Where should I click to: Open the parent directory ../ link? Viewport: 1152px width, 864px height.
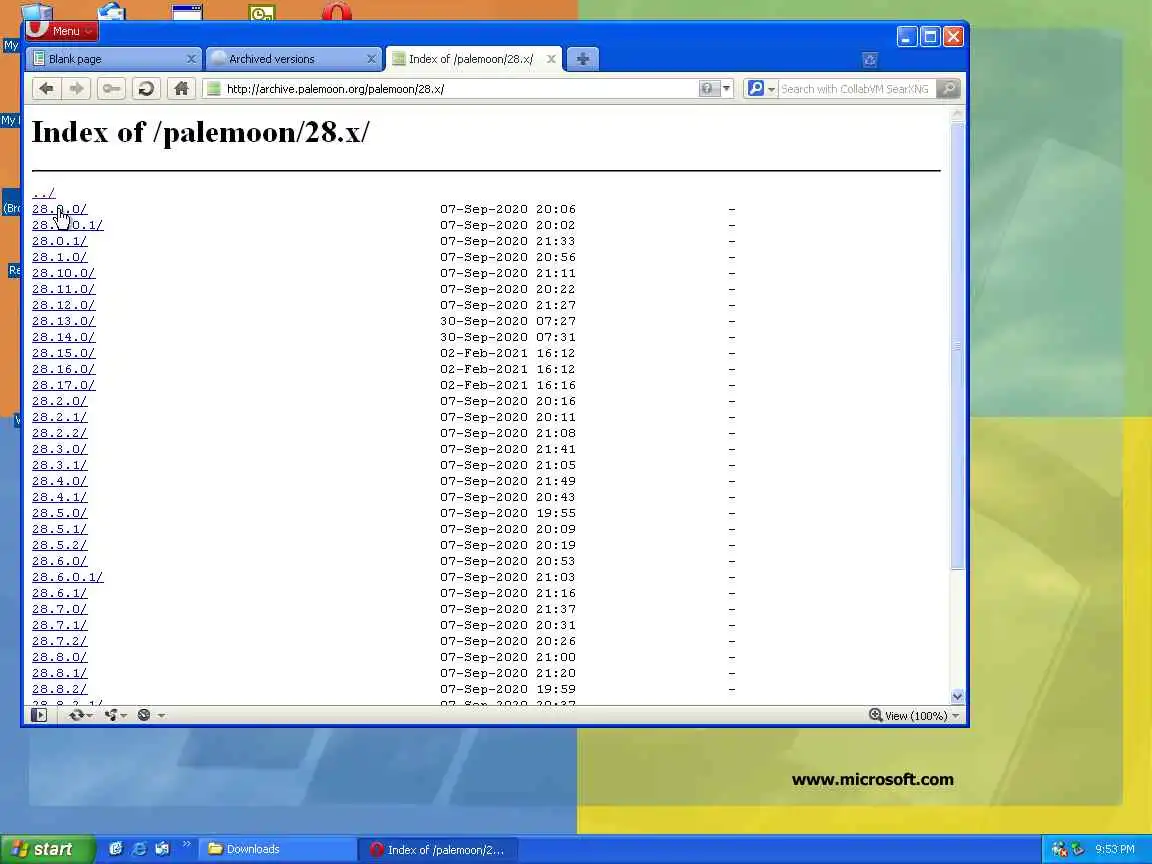[43, 193]
